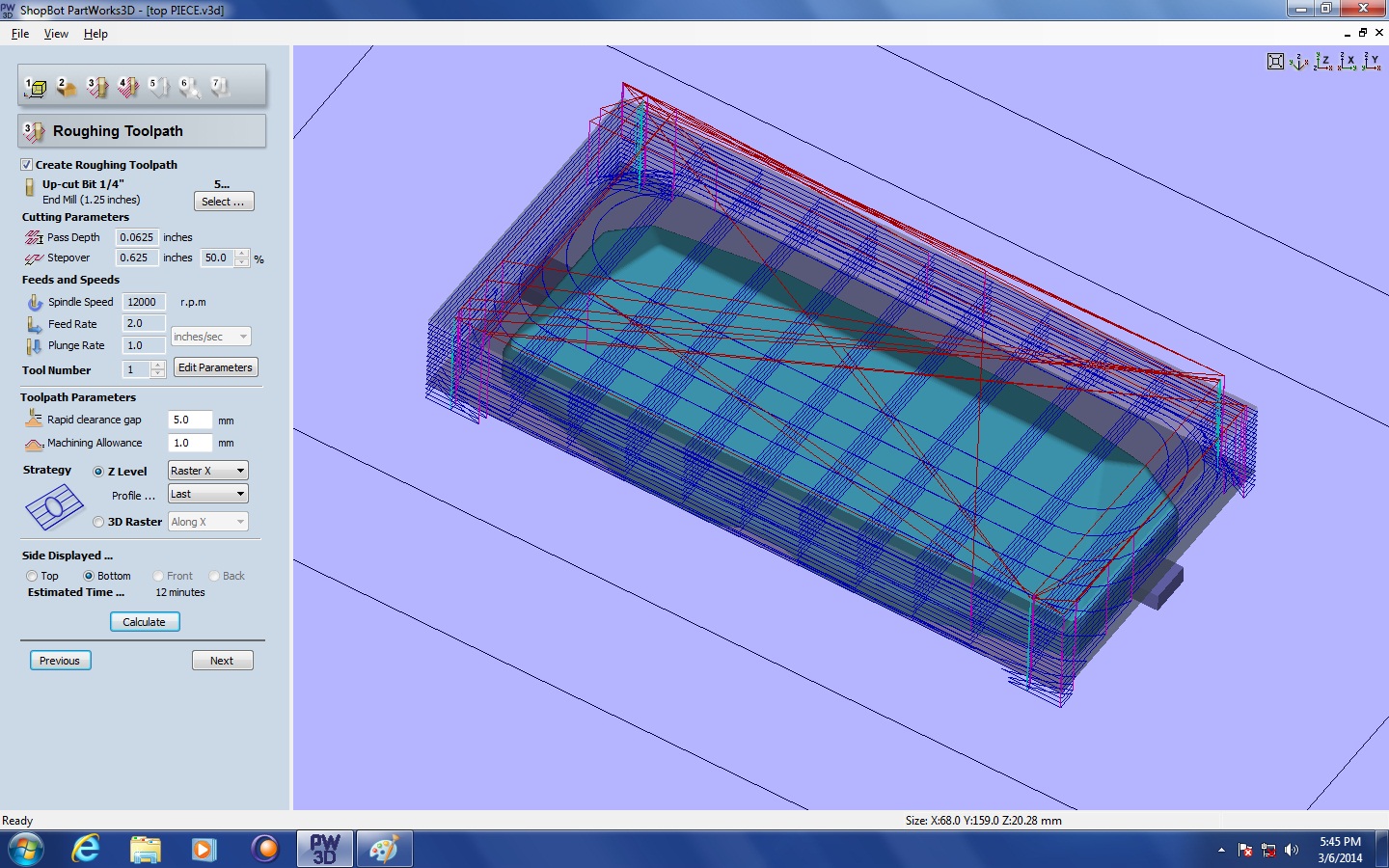Click stepover percentage field showing 50.0

218,258
